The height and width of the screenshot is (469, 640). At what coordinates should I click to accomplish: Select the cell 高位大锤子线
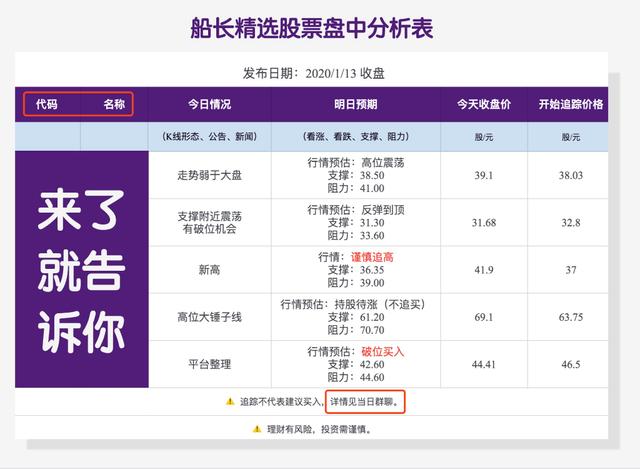209,317
